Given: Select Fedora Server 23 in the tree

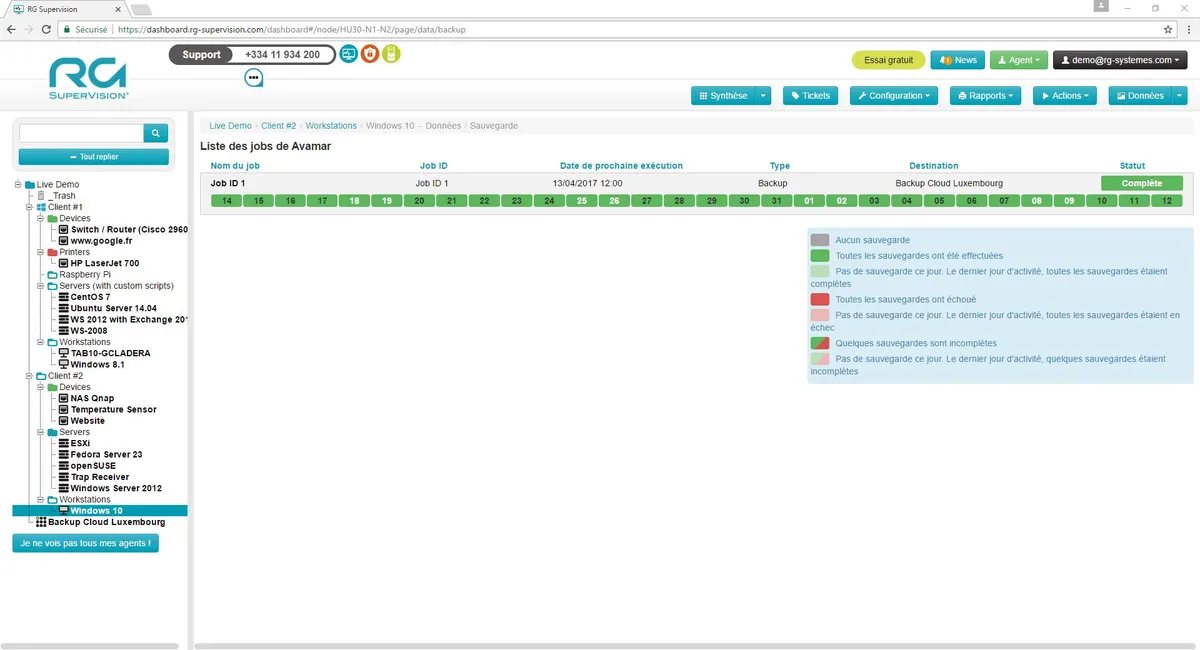Looking at the screenshot, I should 106,455.
